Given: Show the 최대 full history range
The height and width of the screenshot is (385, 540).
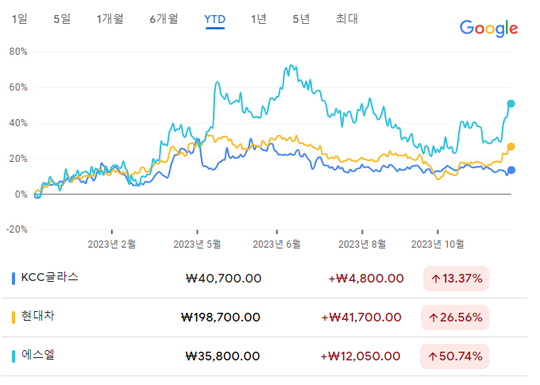Looking at the screenshot, I should tap(347, 19).
